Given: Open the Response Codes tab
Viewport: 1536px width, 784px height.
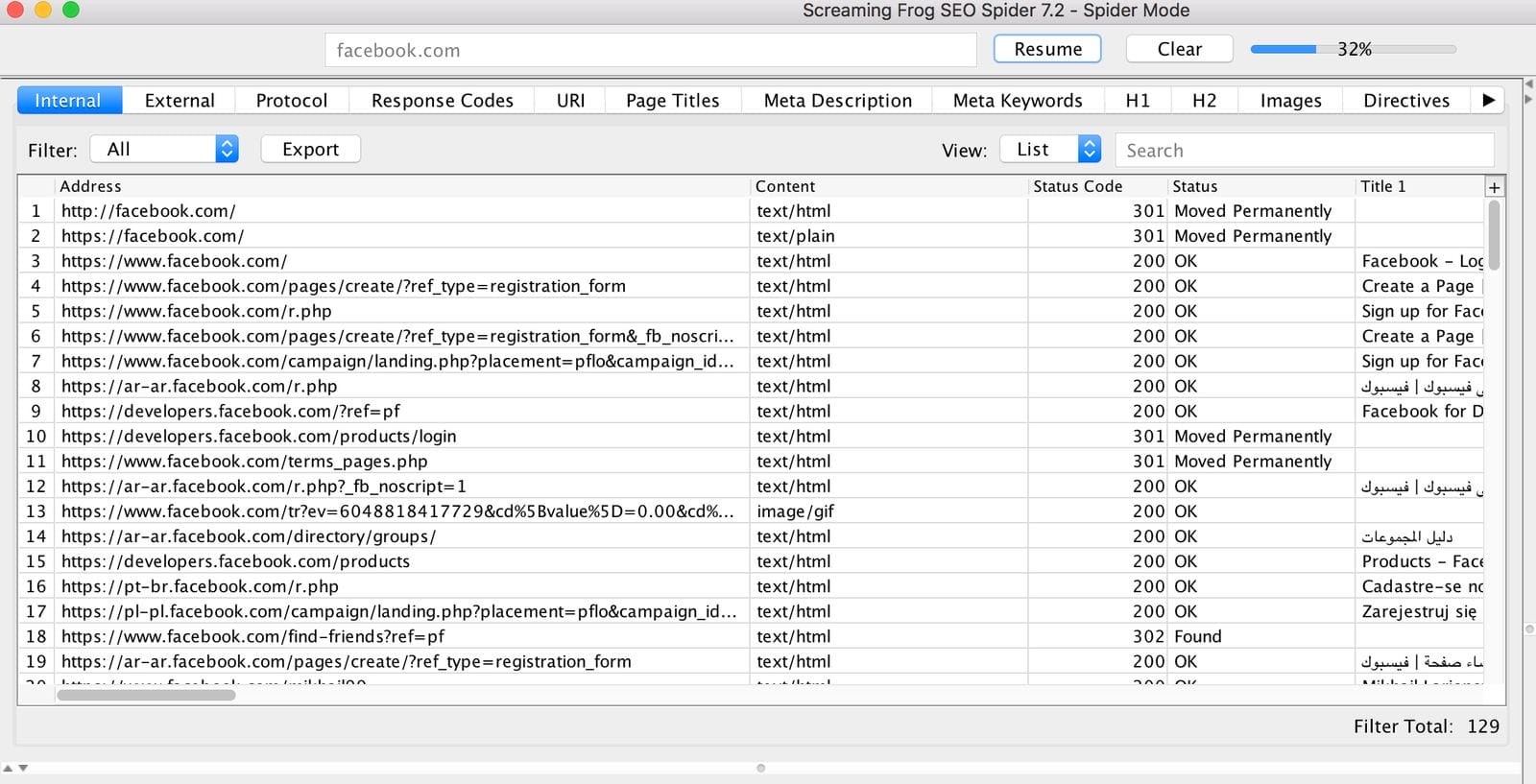Looking at the screenshot, I should 442,101.
